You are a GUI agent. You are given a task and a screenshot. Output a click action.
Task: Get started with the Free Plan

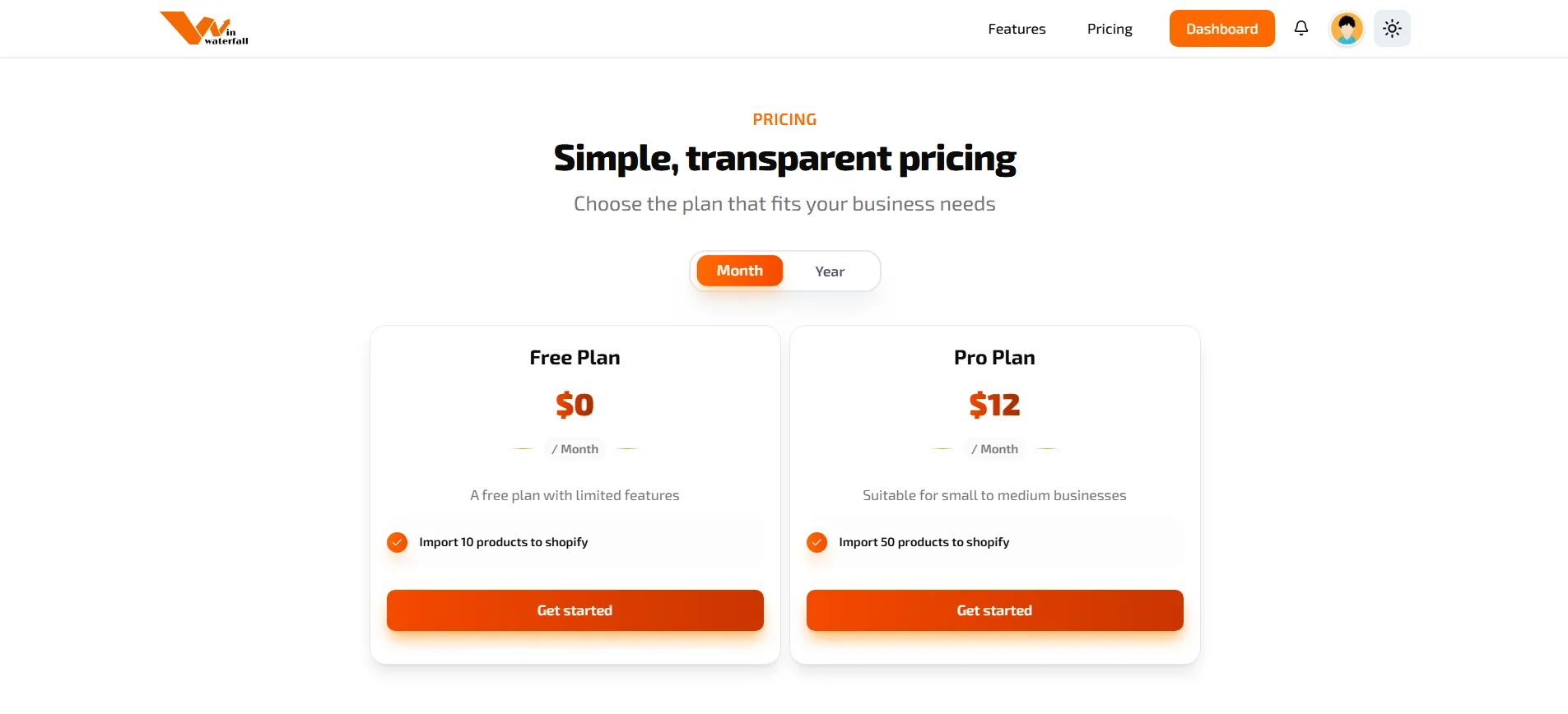(574, 610)
